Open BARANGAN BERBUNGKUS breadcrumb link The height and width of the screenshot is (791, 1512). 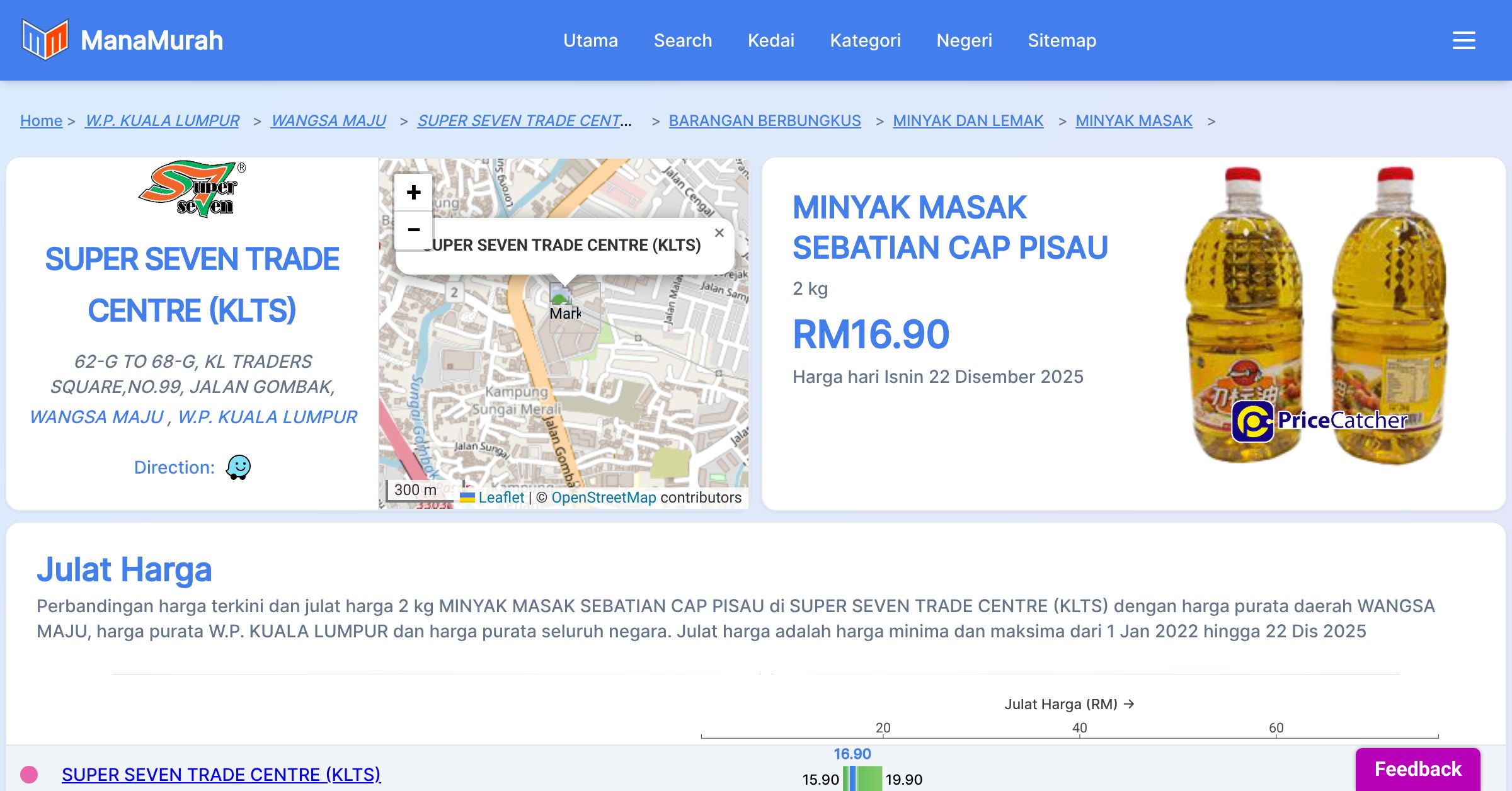pyautogui.click(x=764, y=120)
